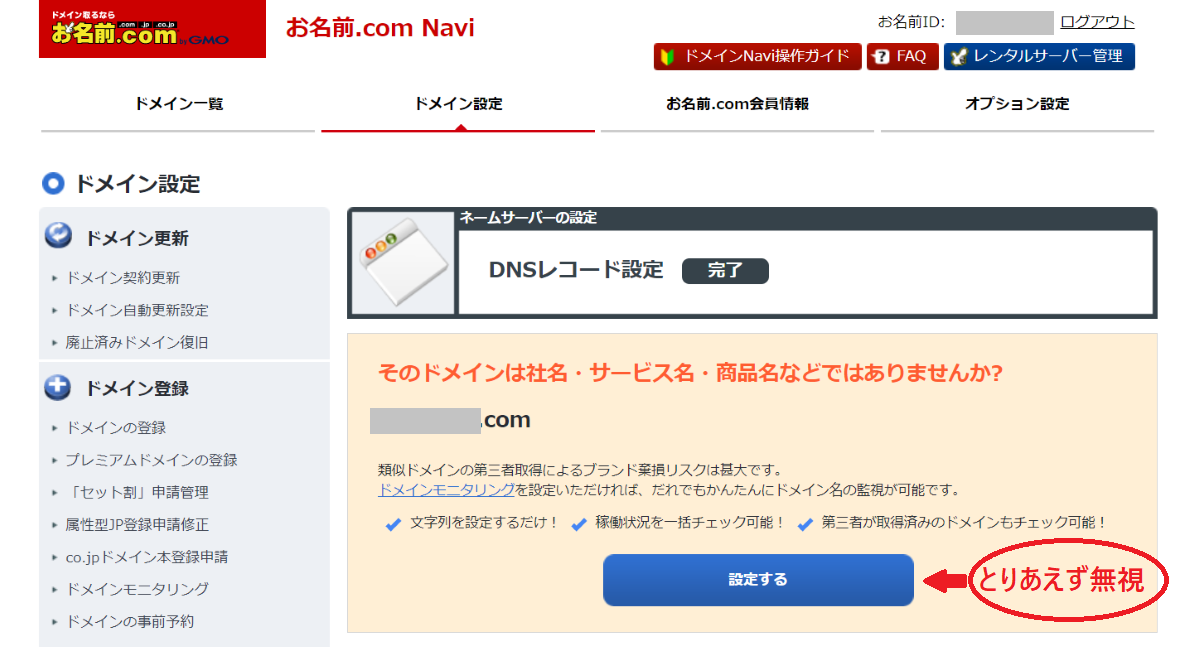
Task: Open the ドメインNavi操作ガイド button
Action: (758, 56)
